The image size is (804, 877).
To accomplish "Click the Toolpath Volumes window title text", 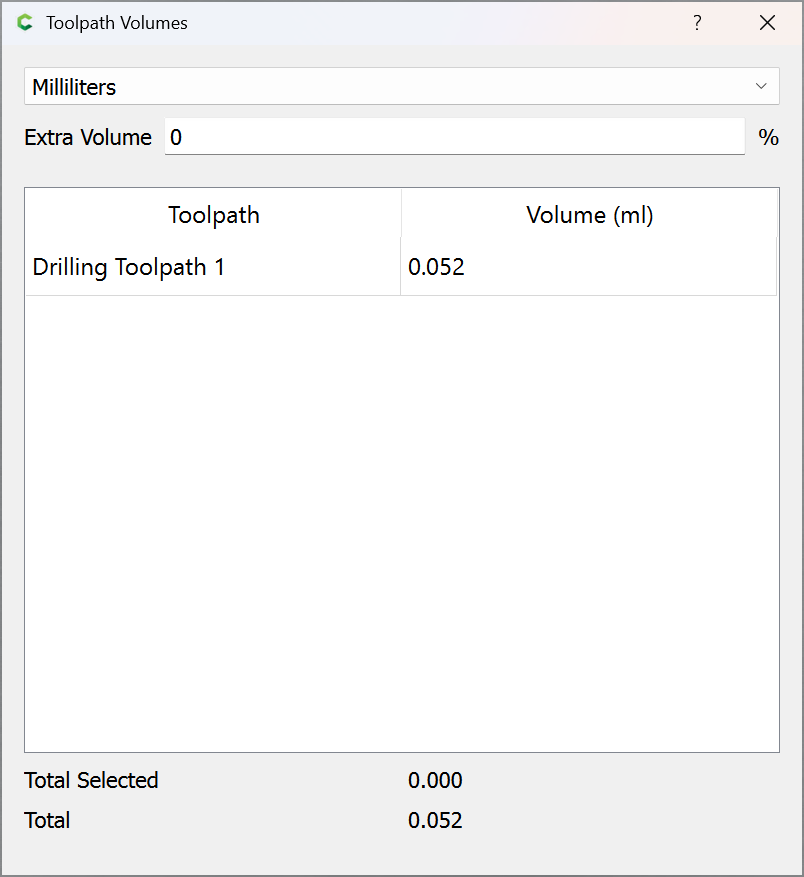I will pyautogui.click(x=117, y=23).
